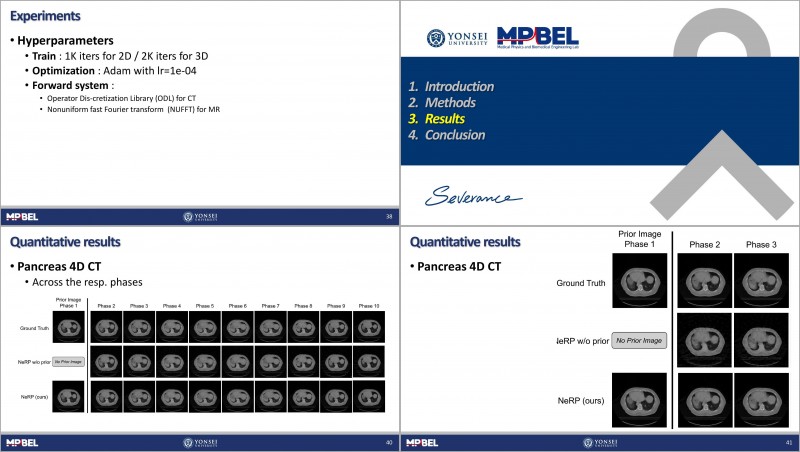Screen dimensions: 800x452
Task: Click 'Prior Image Phase 1' header on slide 41
Action: pos(639,239)
